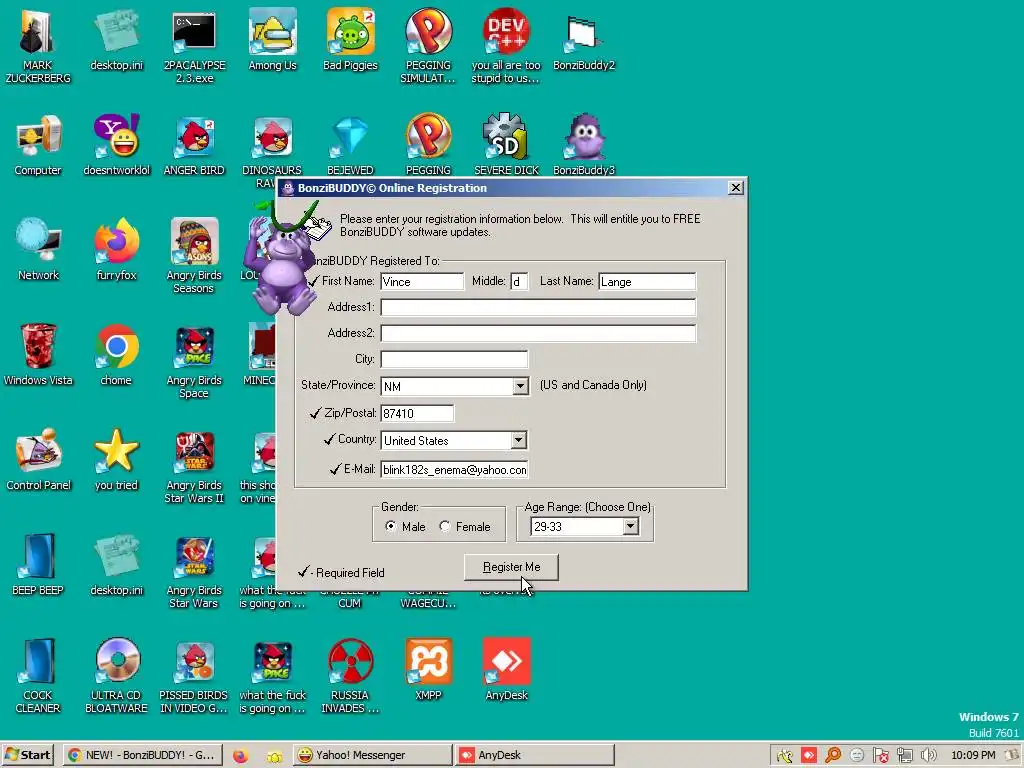Open Angry Birds Space icon

194,360
